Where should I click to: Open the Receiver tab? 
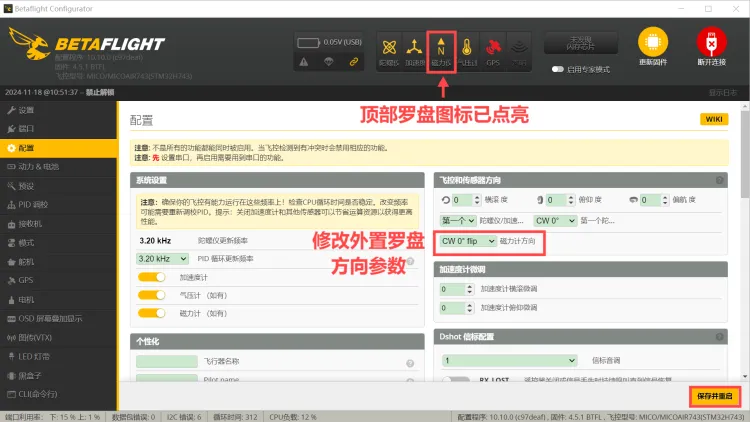(58, 223)
